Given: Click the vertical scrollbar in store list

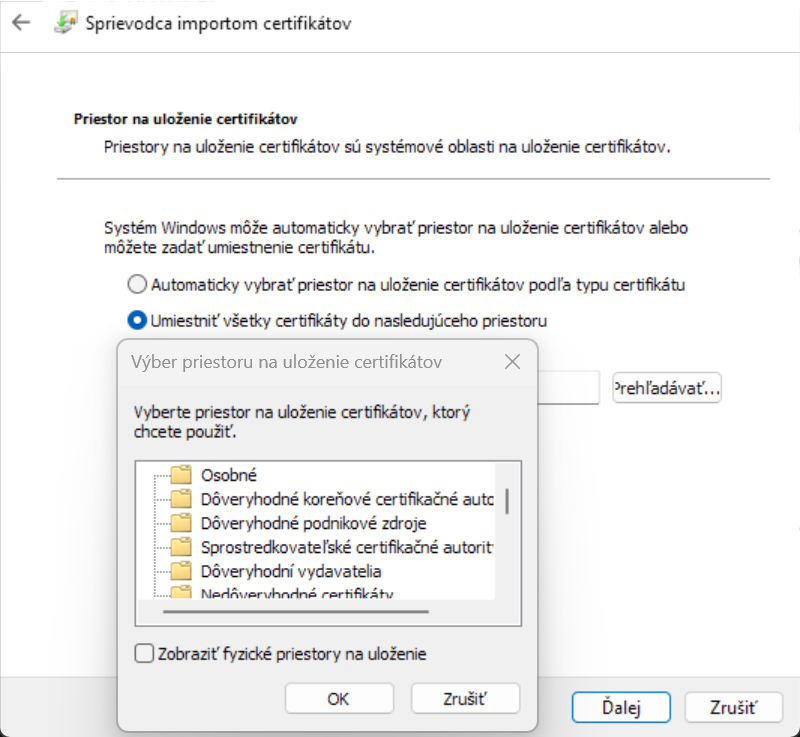Looking at the screenshot, I should tap(508, 501).
